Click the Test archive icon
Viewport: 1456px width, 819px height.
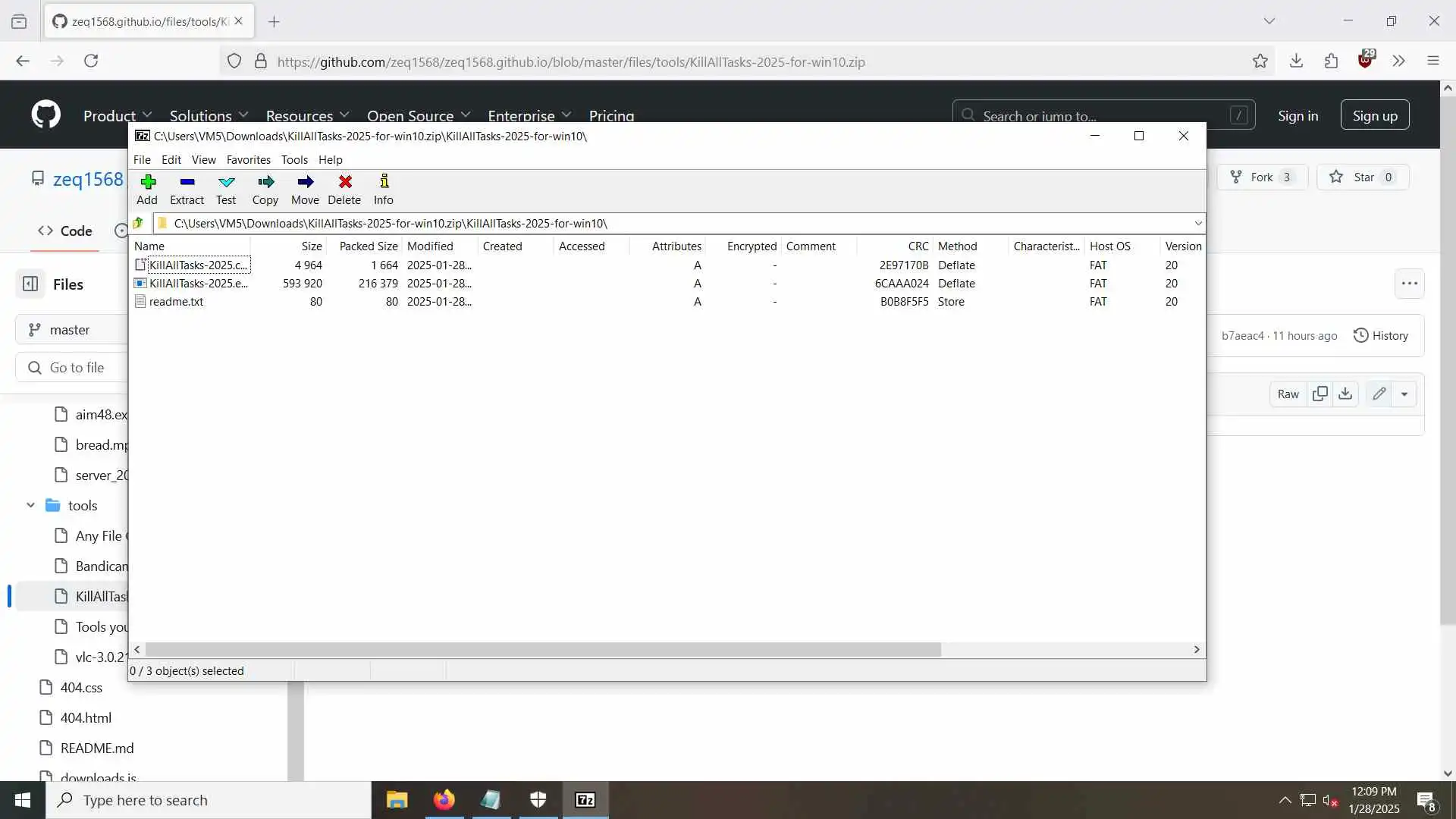click(226, 183)
